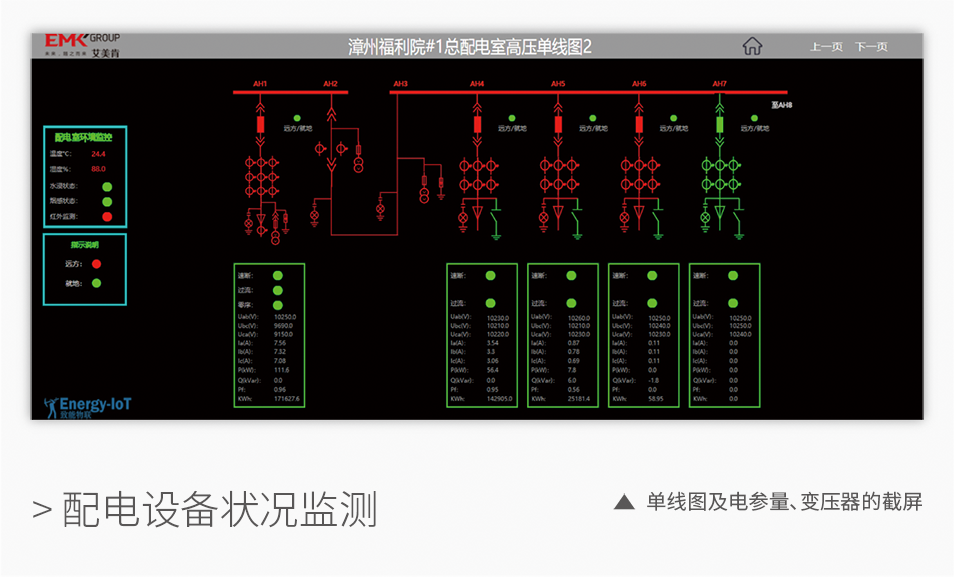The height and width of the screenshot is (577, 954).
Task: Click the AH2 cabinet label
Action: pyautogui.click(x=330, y=84)
